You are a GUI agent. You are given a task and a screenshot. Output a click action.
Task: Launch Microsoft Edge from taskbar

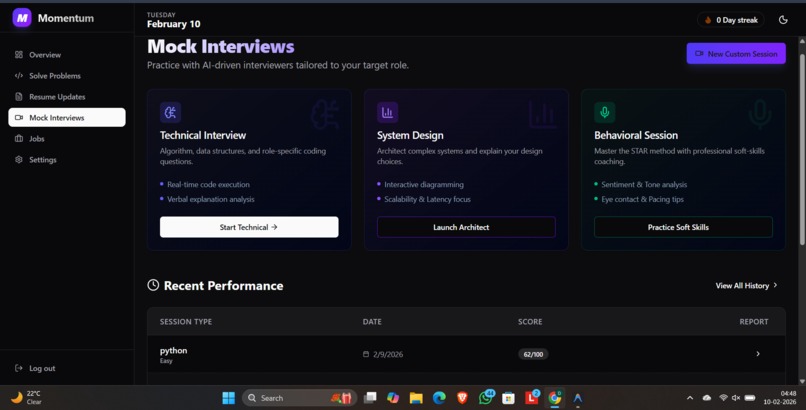click(x=439, y=398)
